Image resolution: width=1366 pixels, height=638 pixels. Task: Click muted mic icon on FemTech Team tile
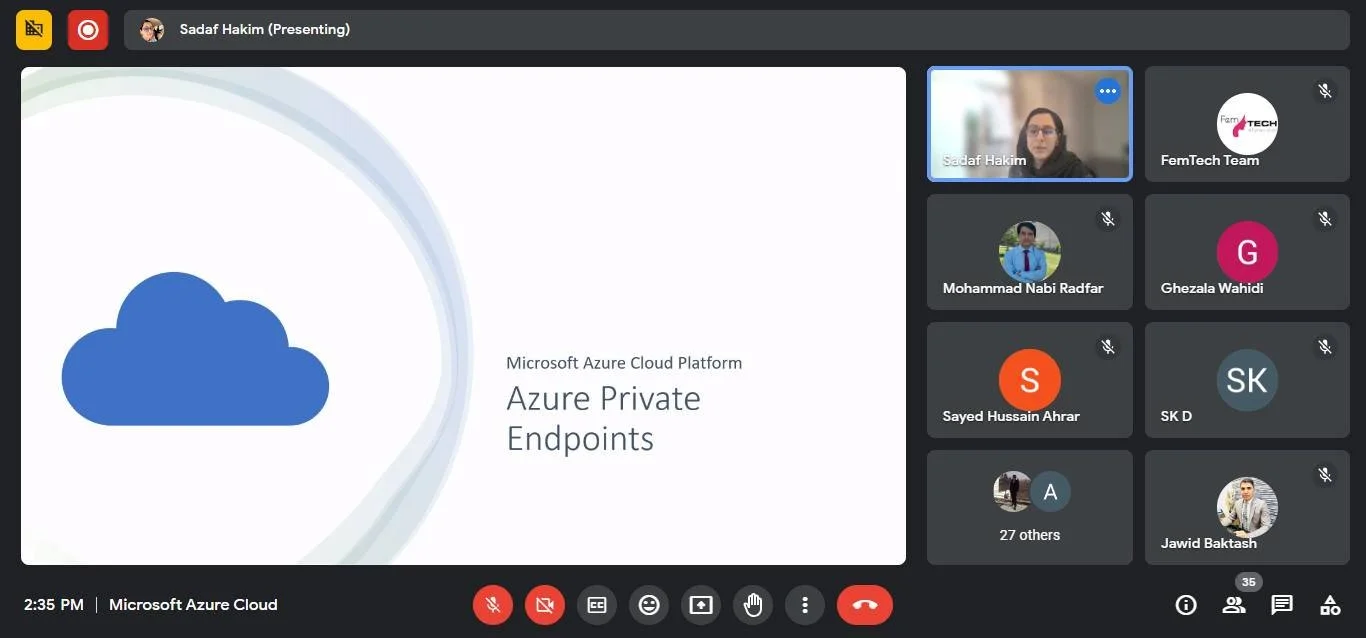(x=1325, y=91)
